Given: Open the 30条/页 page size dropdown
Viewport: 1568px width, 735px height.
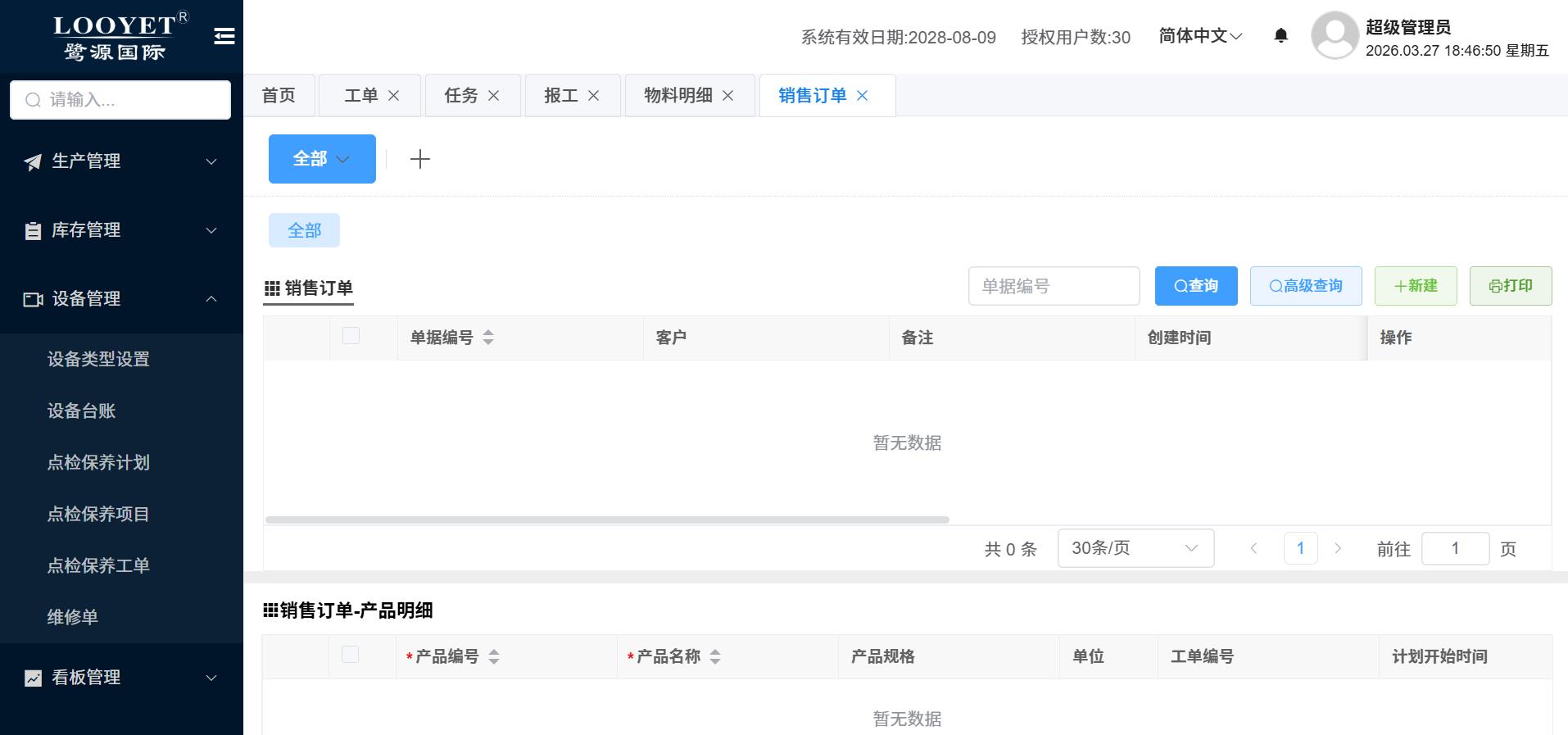Looking at the screenshot, I should (1135, 548).
